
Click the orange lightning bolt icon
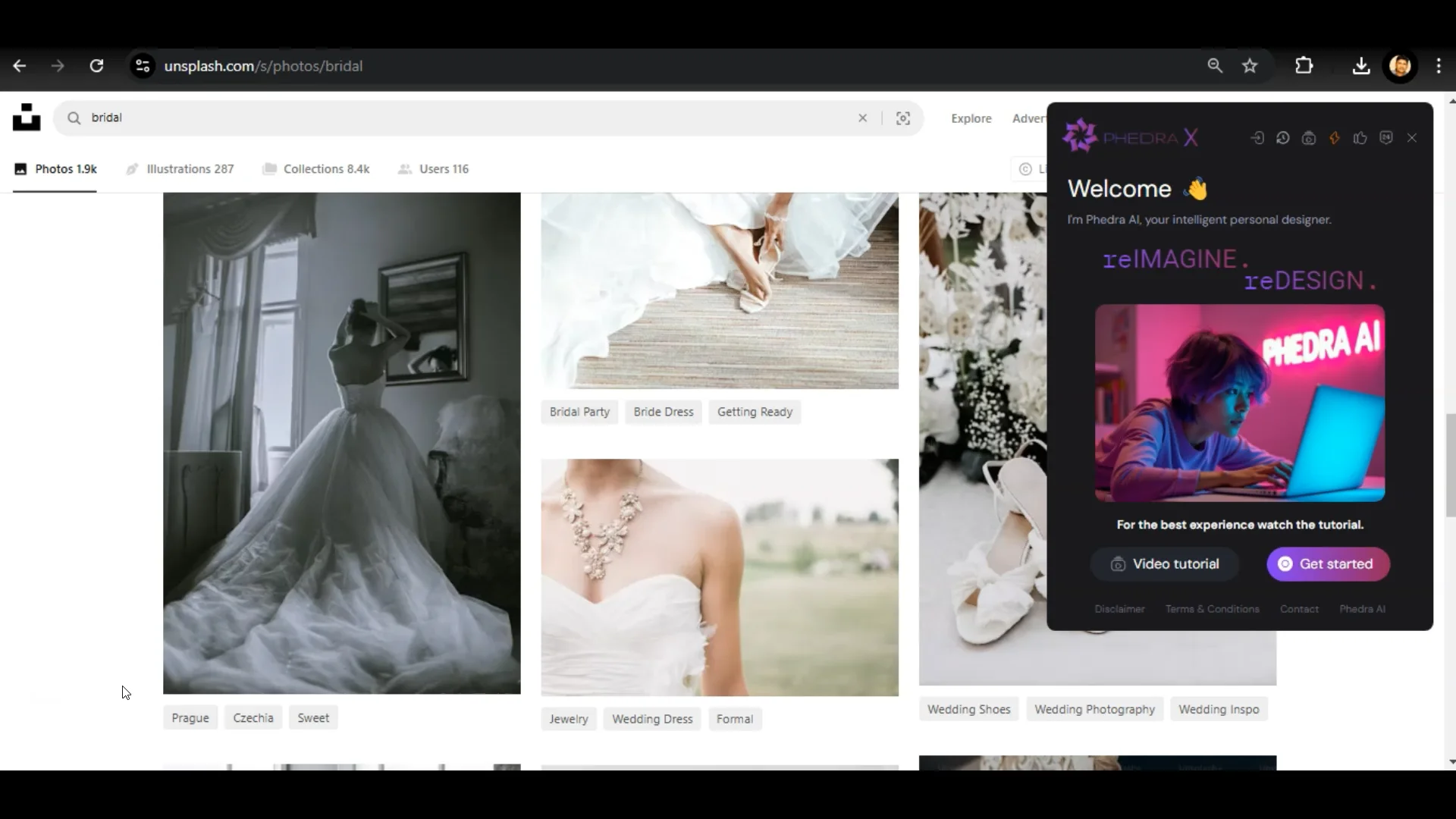tap(1335, 138)
